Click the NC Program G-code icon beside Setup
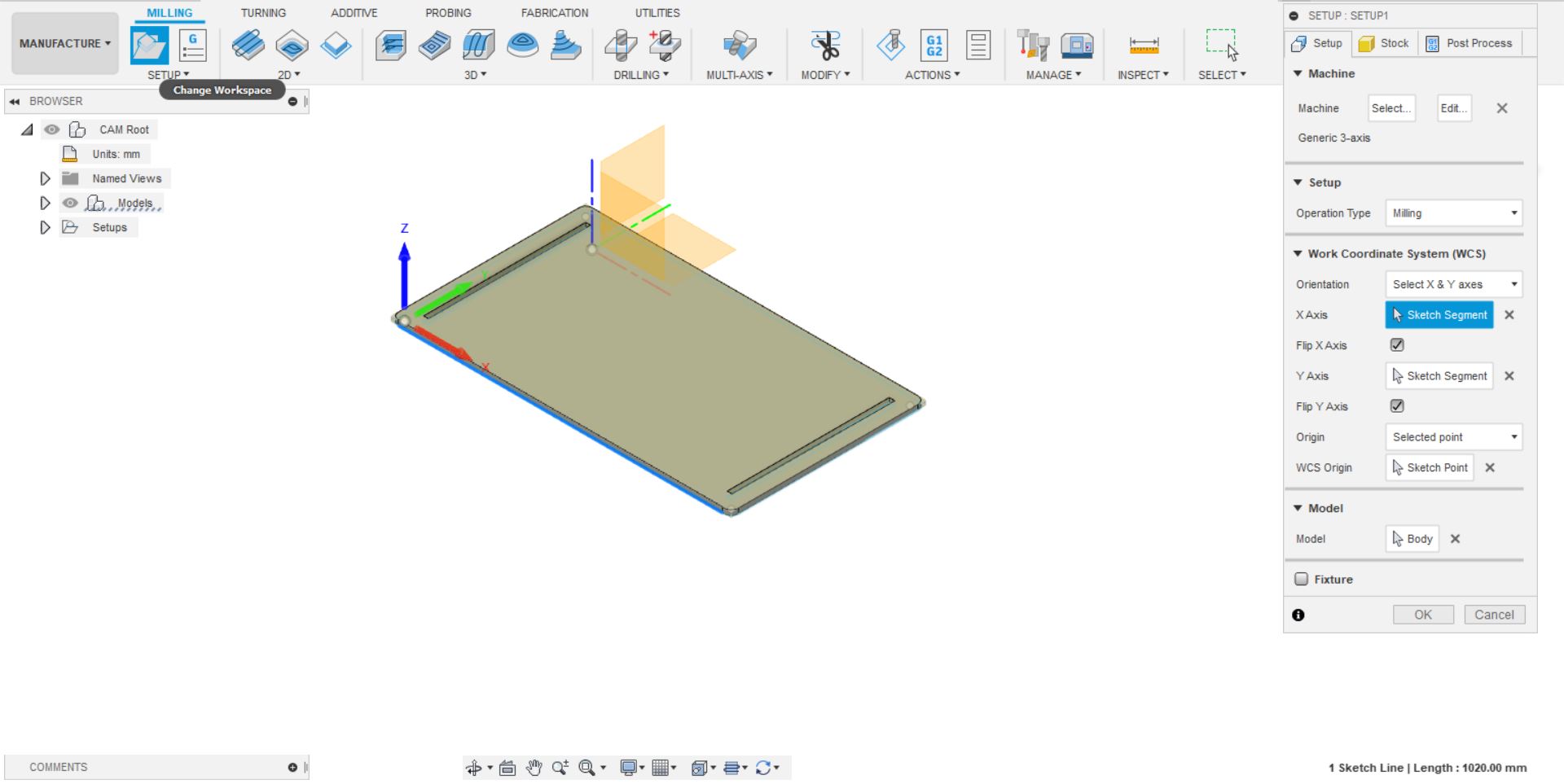 coord(193,46)
